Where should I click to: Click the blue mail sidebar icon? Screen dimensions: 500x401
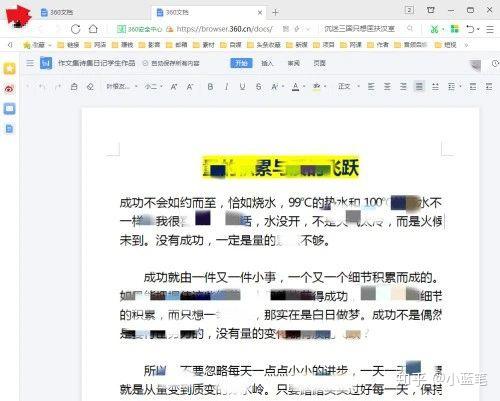coord(9,109)
